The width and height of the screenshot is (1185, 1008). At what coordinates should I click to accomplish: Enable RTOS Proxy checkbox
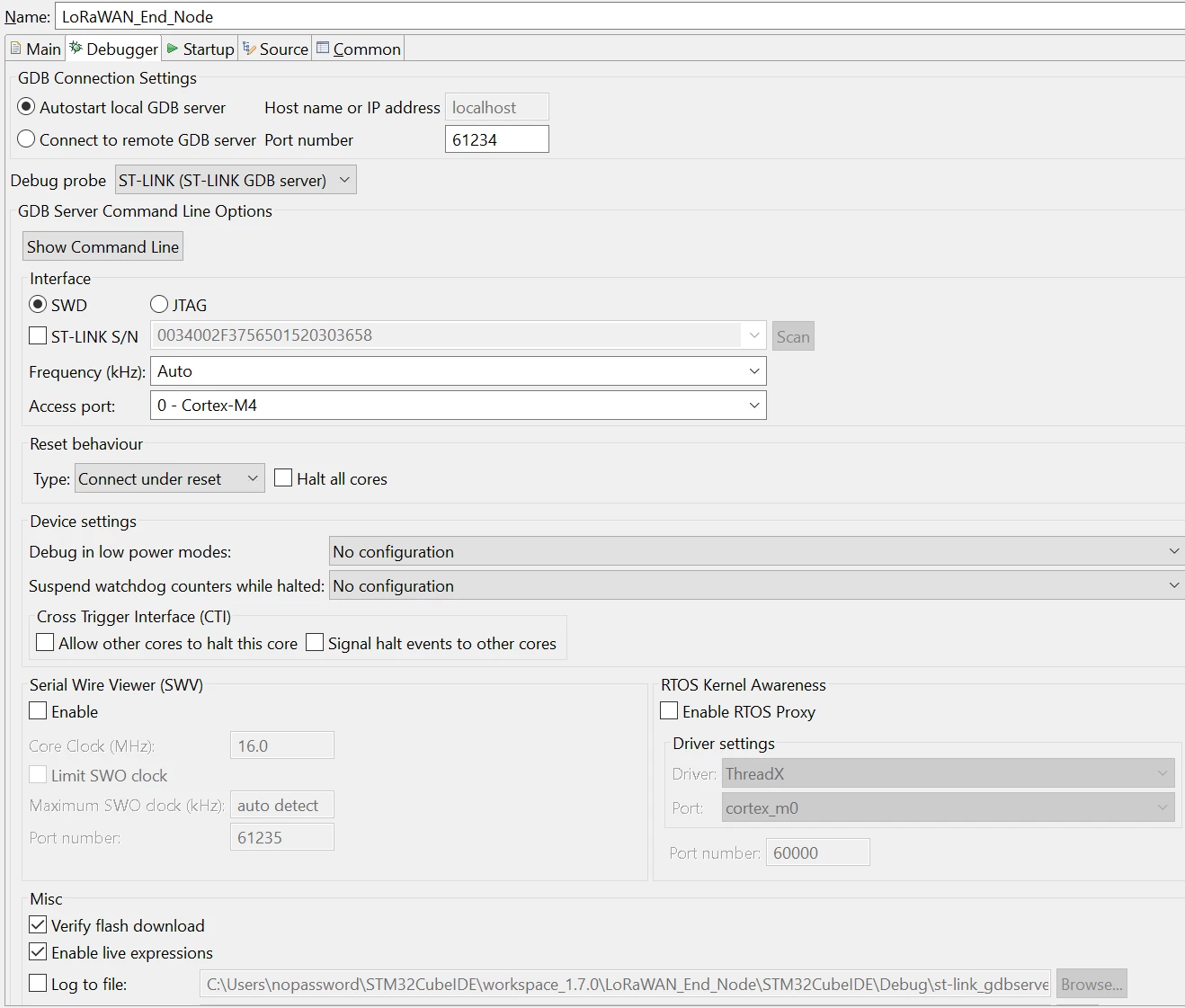click(669, 710)
